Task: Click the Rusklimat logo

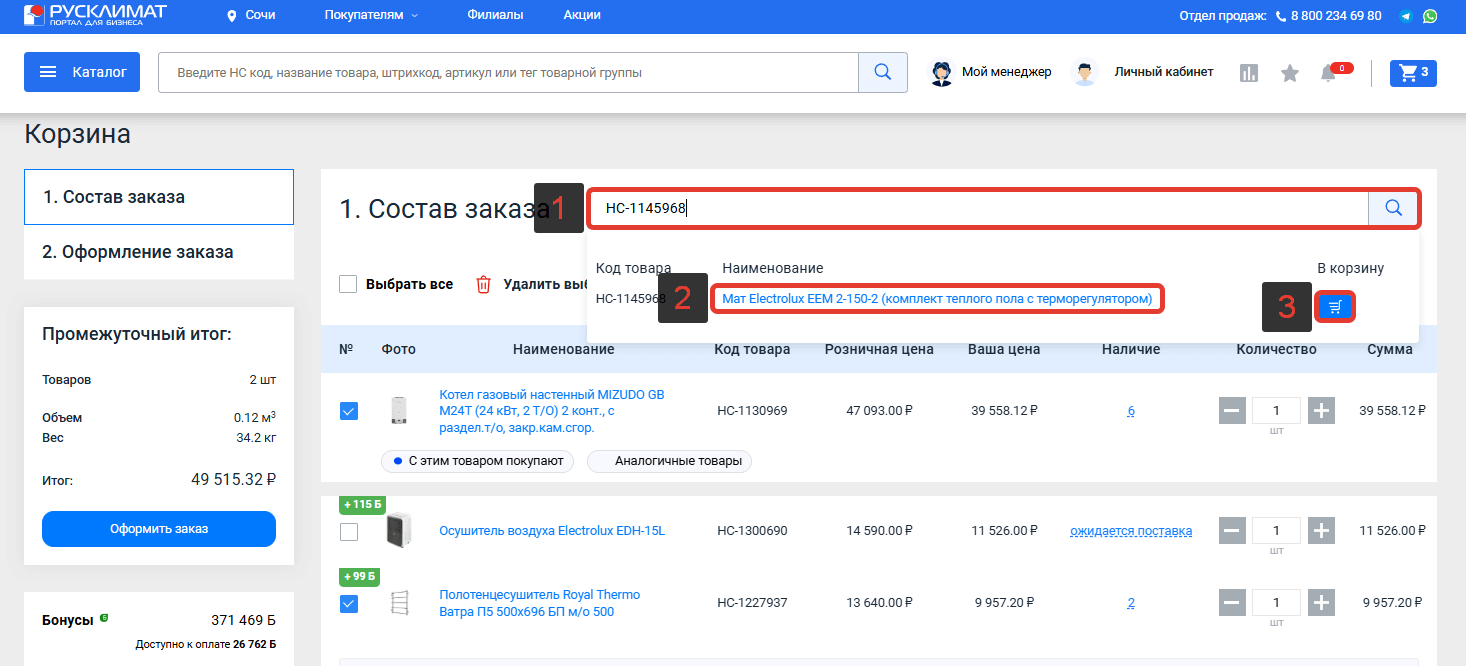Action: pyautogui.click(x=95, y=15)
